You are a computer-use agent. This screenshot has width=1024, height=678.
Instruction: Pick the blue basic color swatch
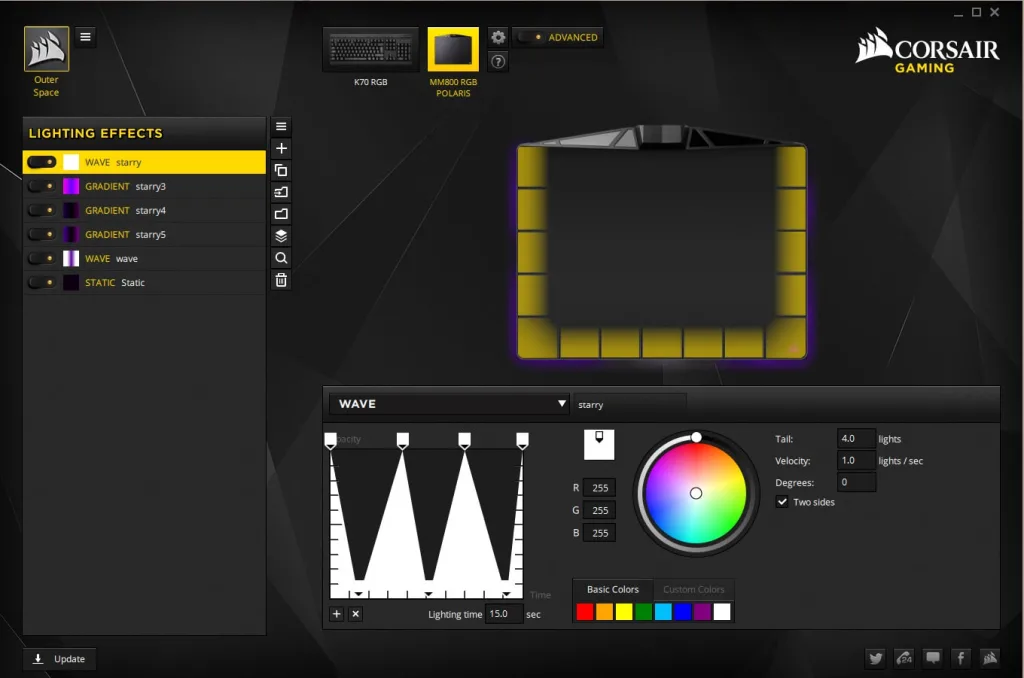pyautogui.click(x=683, y=611)
